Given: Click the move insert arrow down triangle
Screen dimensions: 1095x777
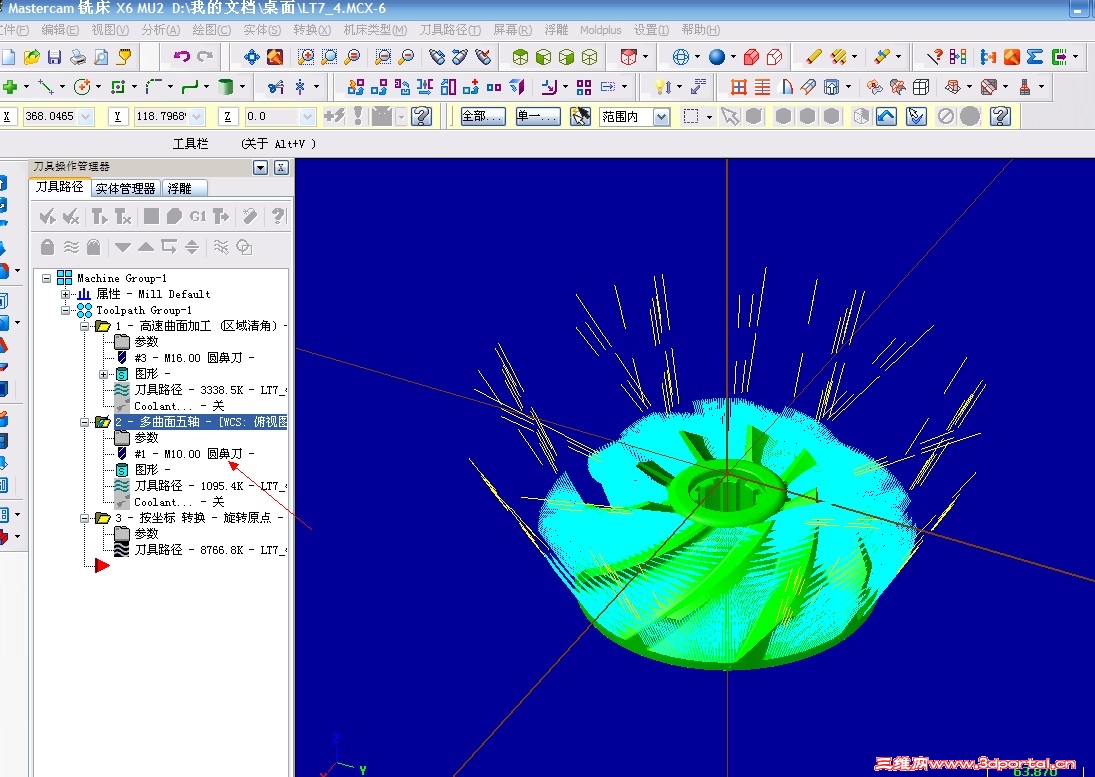Looking at the screenshot, I should pos(123,246).
